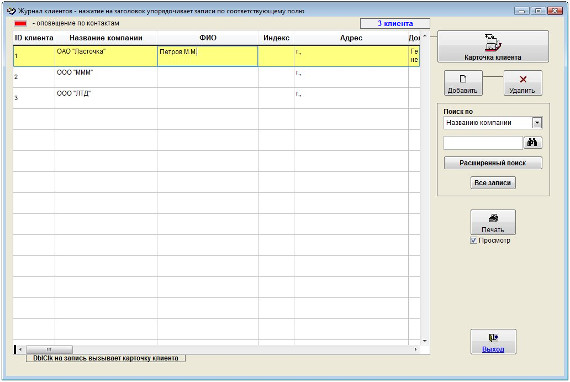Click the Петров М.М. FIO cell
This screenshot has height=382, width=570.
[208, 56]
